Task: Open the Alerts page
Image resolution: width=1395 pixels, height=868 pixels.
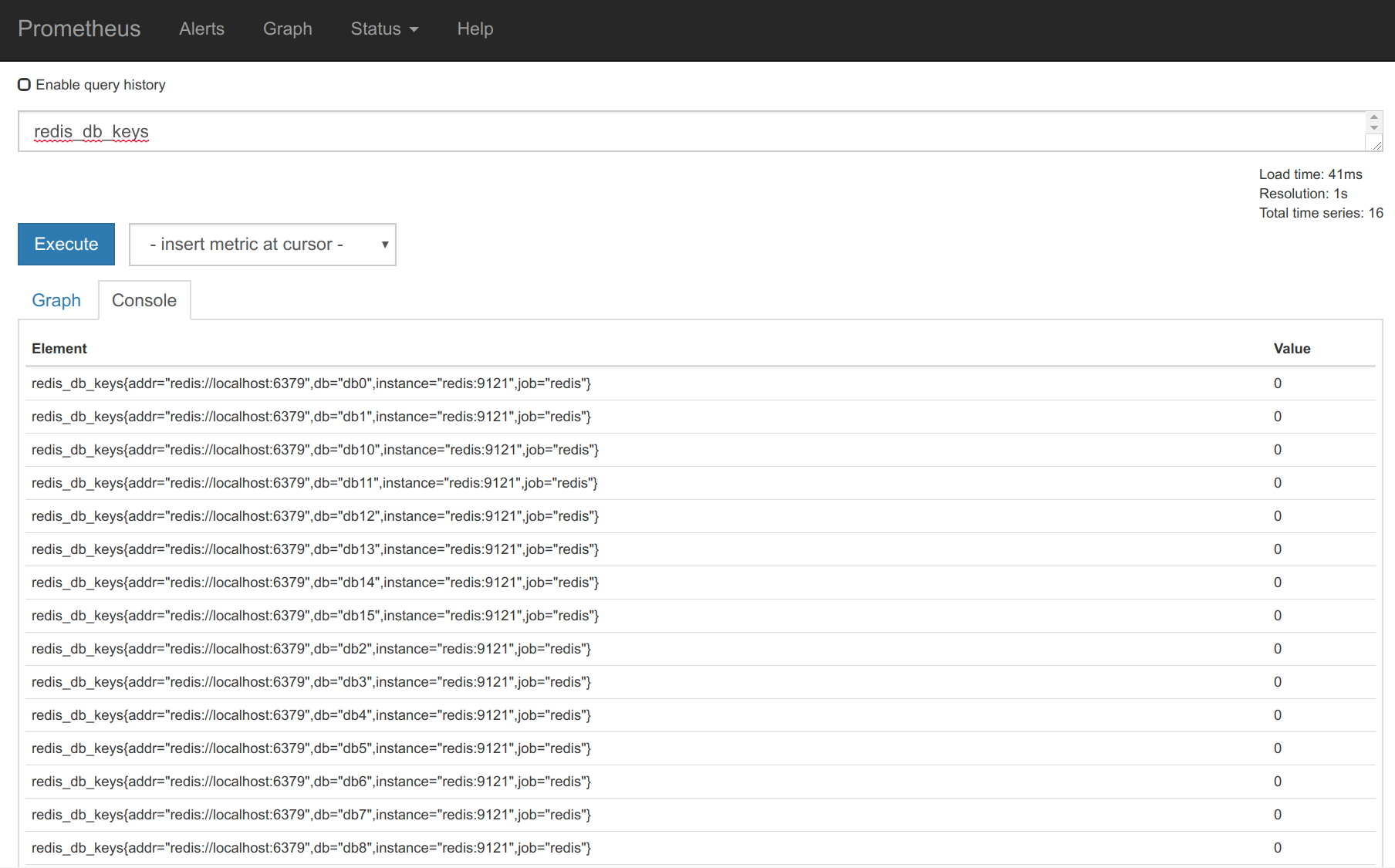Action: coord(201,29)
